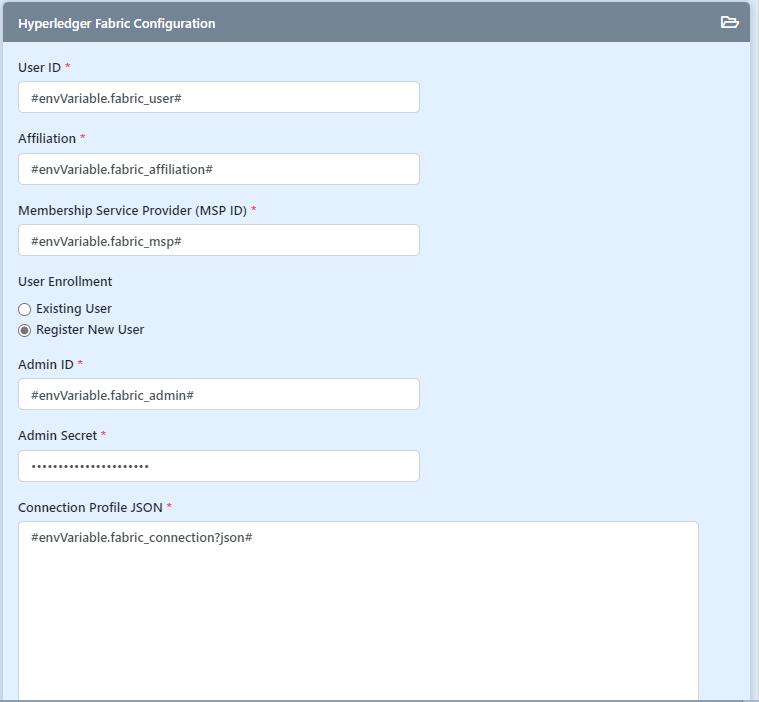Click the Hyperledger Fabric Configuration panel title

coord(116,23)
